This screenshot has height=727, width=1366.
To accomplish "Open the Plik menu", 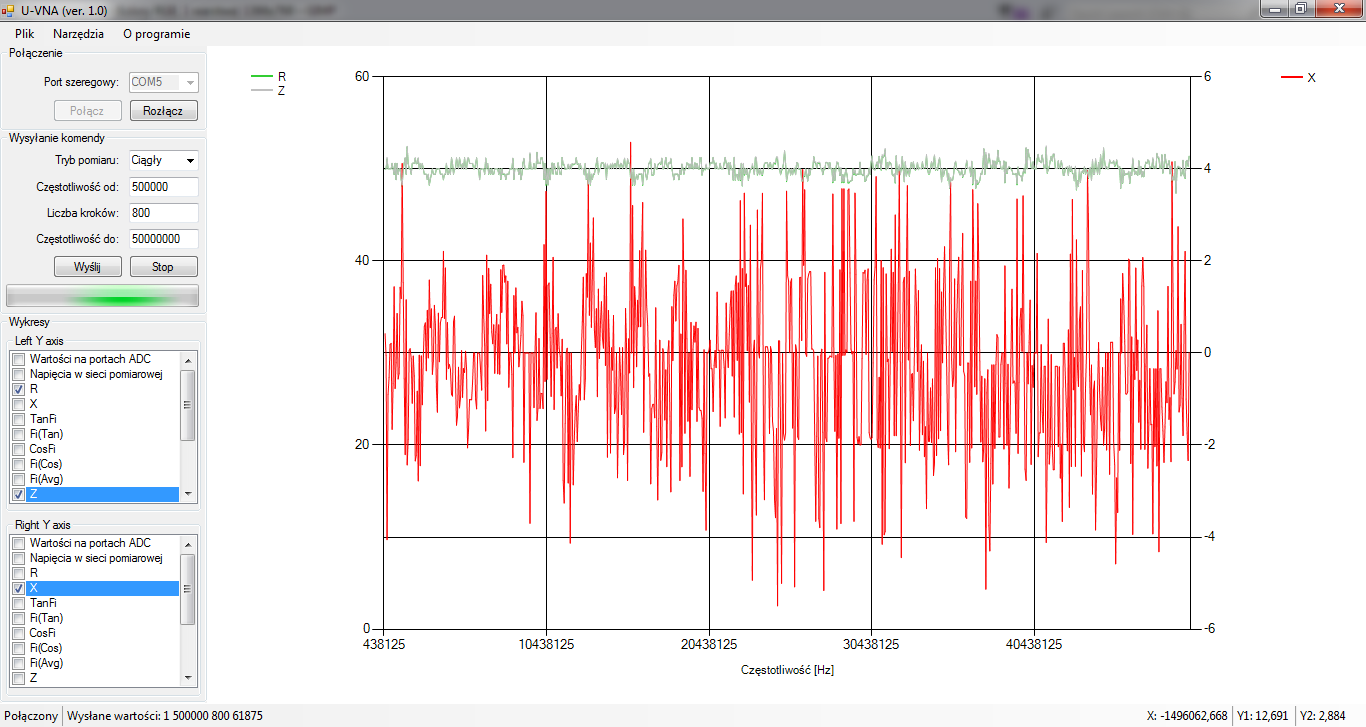I will pyautogui.click(x=25, y=33).
